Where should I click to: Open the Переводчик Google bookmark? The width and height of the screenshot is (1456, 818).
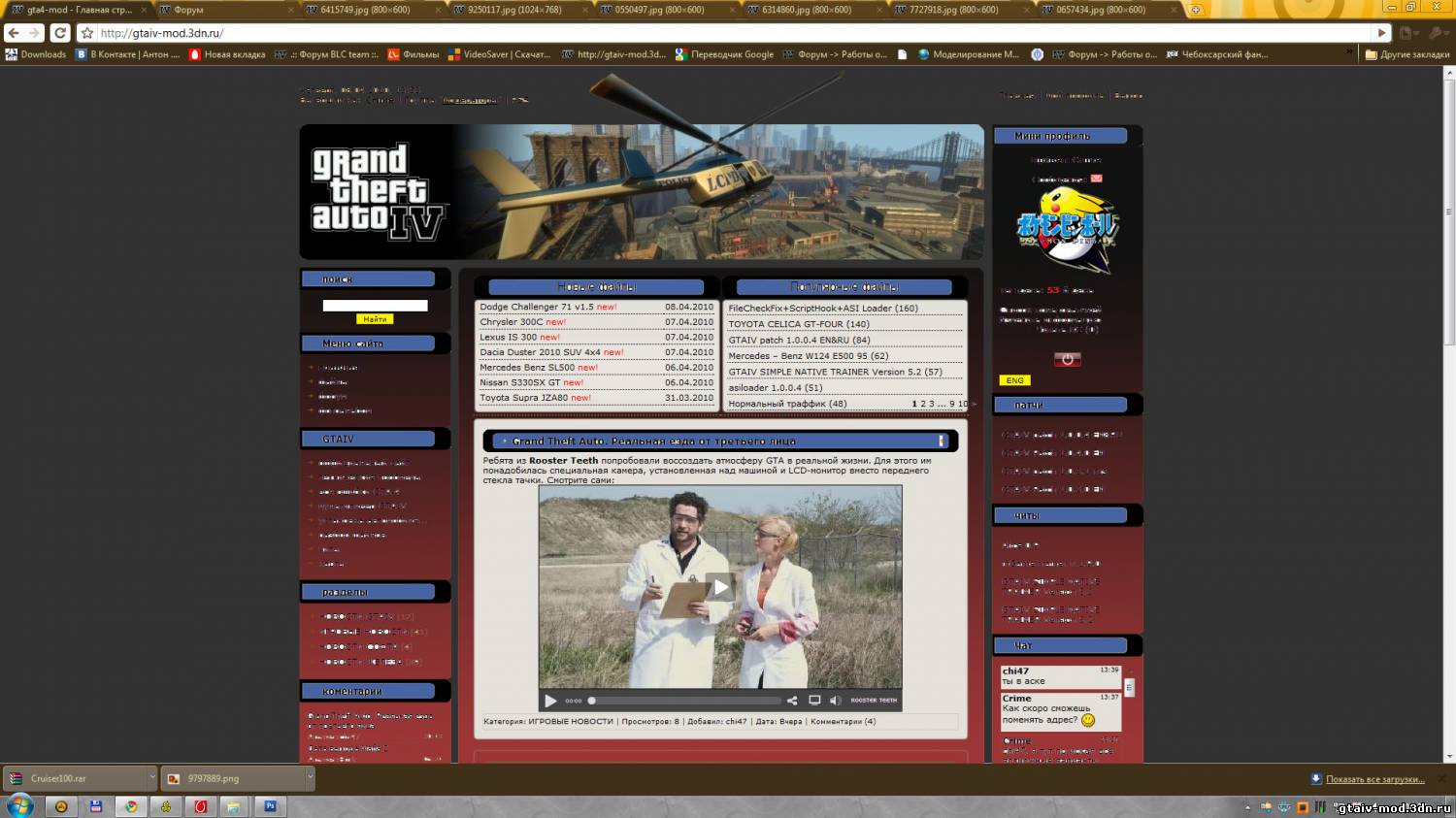pyautogui.click(x=724, y=54)
